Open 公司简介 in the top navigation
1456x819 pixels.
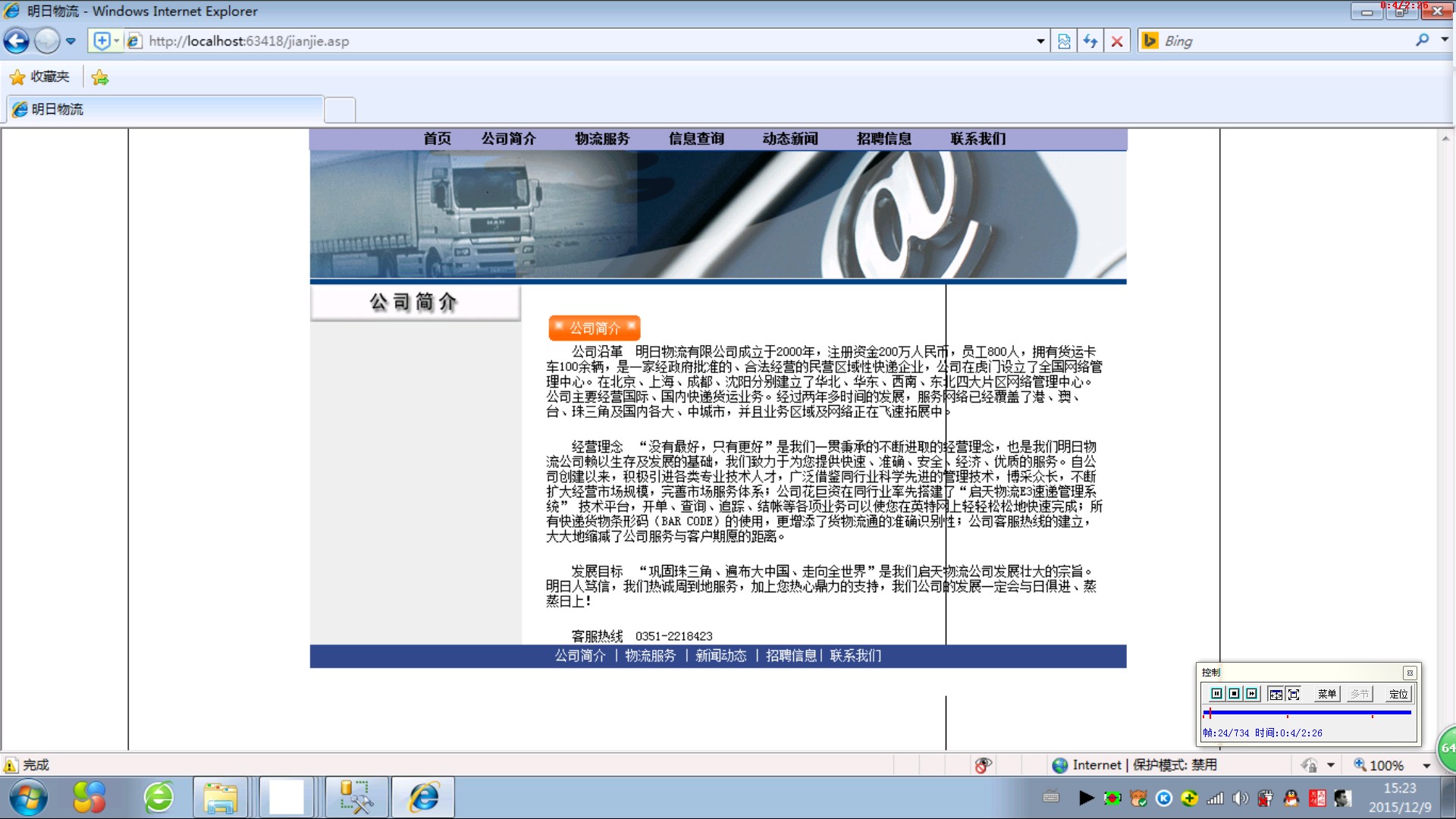(508, 139)
